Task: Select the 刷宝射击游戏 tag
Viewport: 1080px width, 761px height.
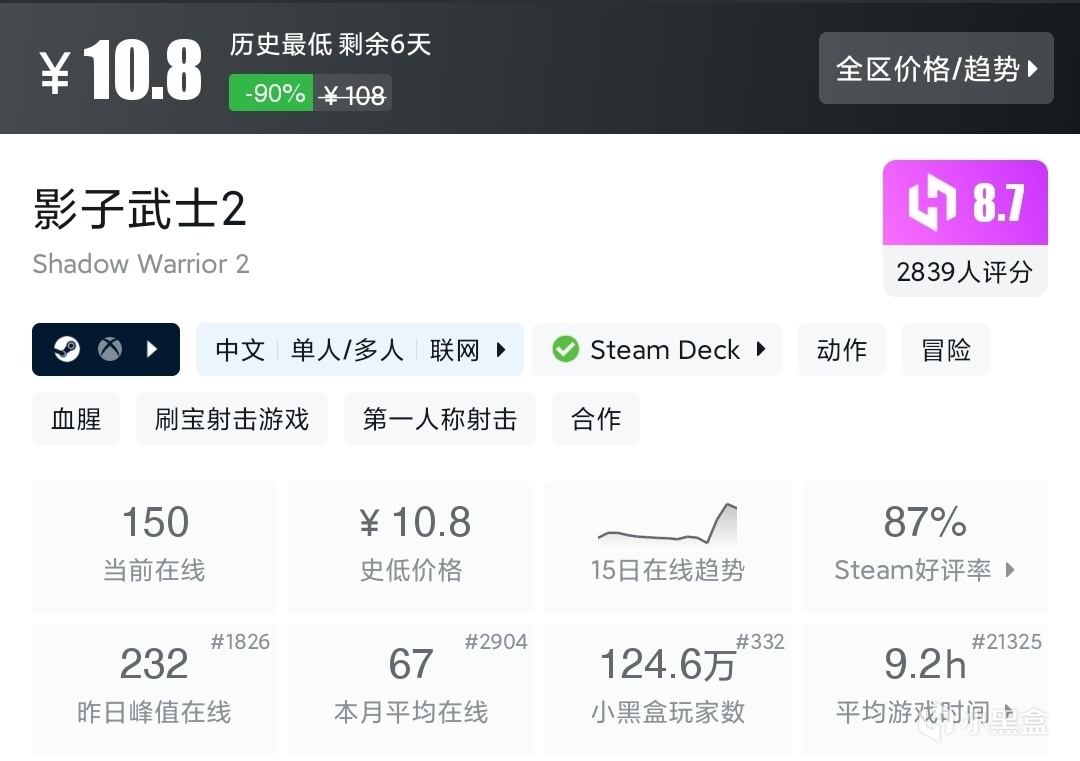Action: (x=232, y=418)
